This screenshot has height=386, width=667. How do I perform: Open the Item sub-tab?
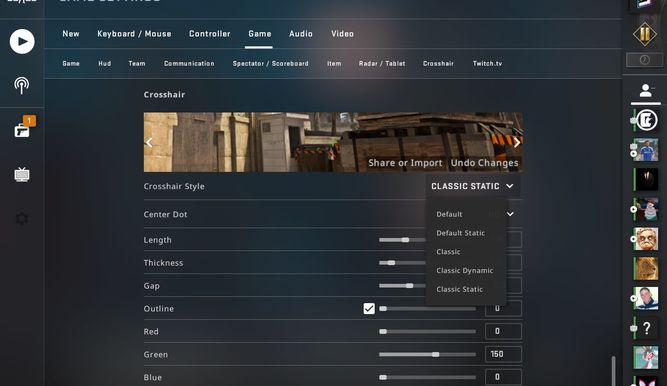click(334, 63)
